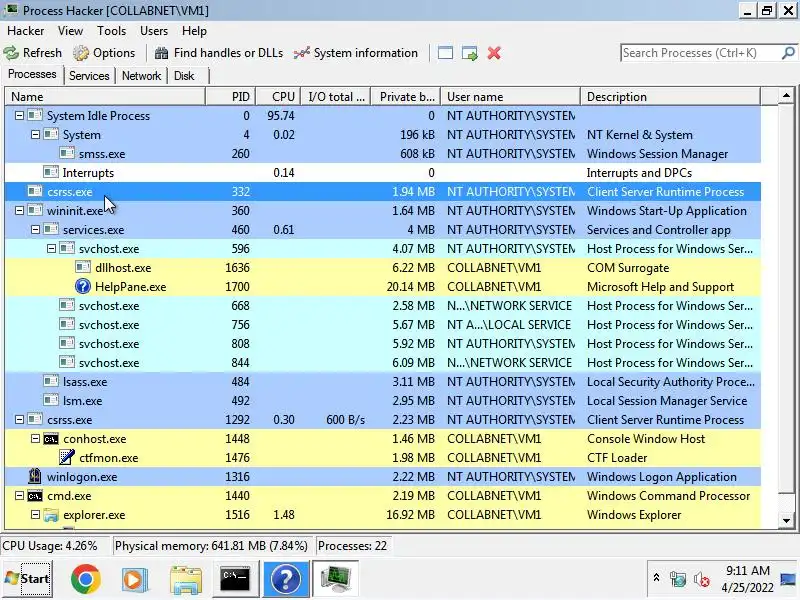Switch to the Network tab
Image resolution: width=800 pixels, height=600 pixels.
[x=141, y=76]
